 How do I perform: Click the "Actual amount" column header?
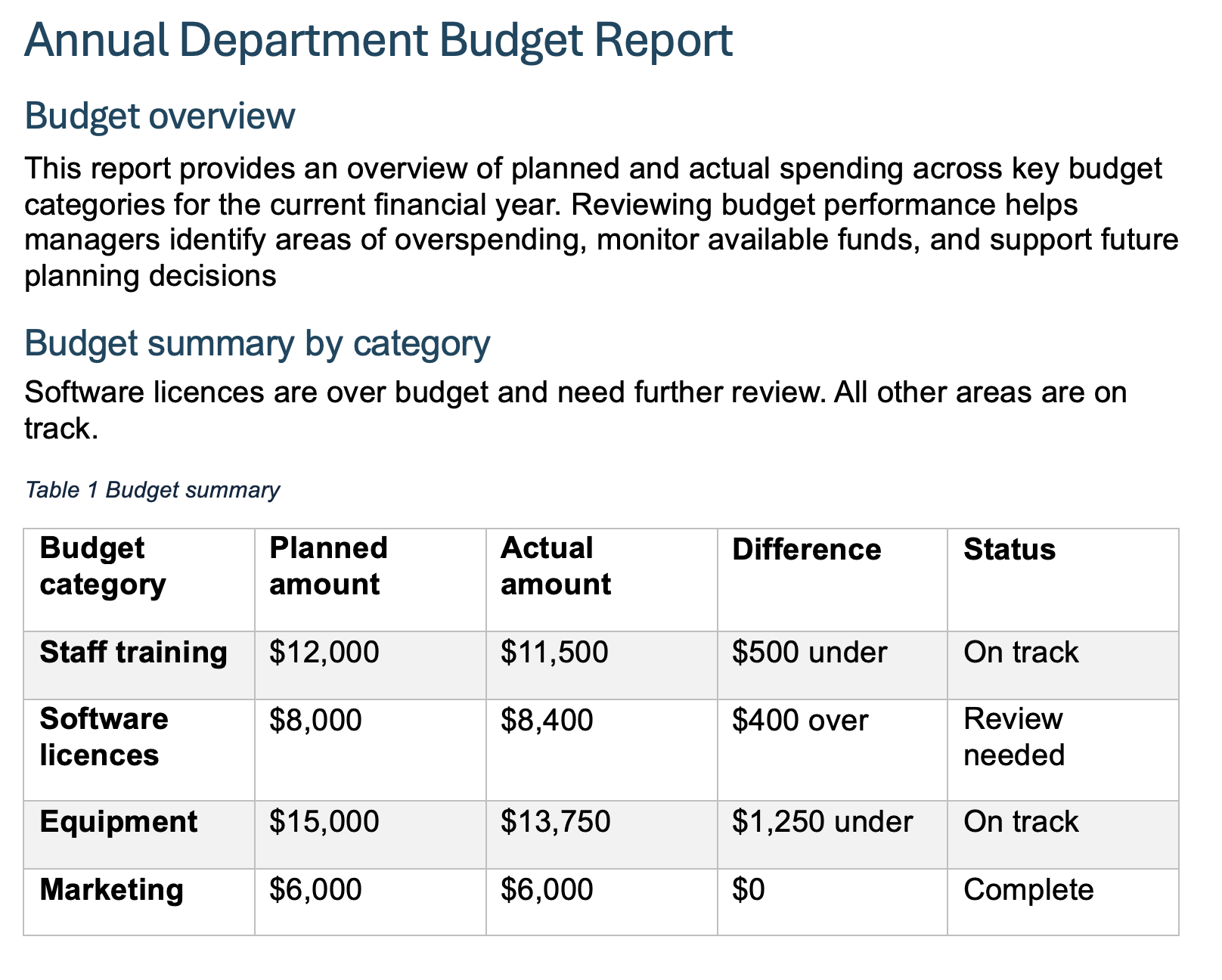(x=602, y=580)
